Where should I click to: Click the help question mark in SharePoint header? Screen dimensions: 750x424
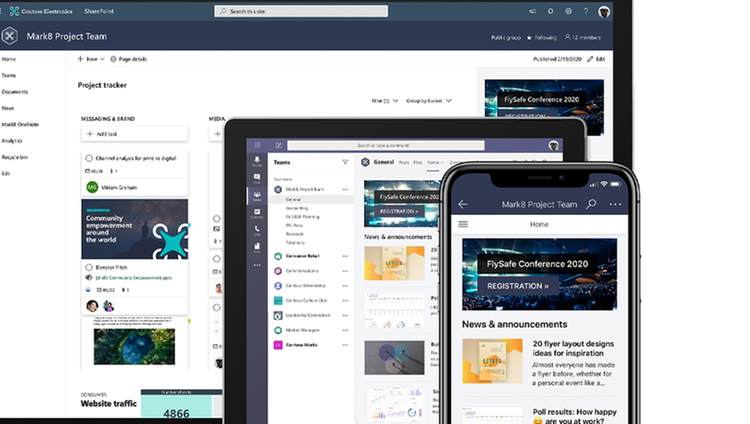586,11
